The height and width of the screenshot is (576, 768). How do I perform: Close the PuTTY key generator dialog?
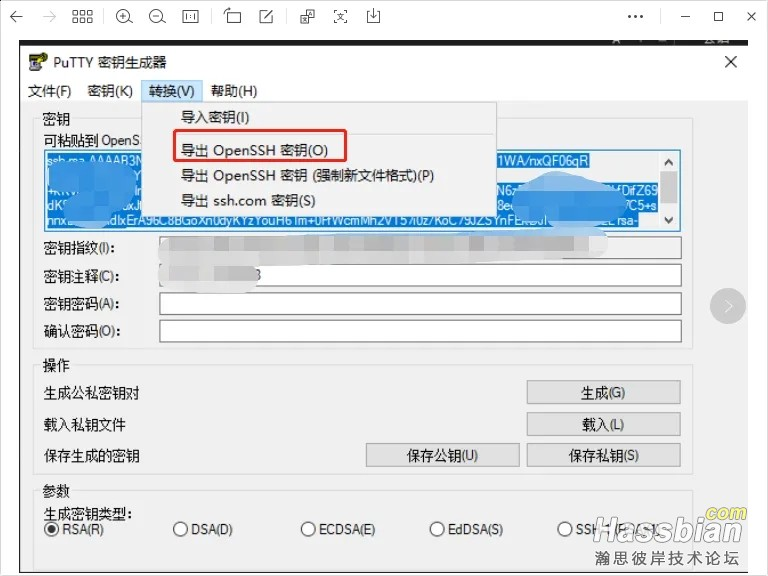(x=731, y=62)
